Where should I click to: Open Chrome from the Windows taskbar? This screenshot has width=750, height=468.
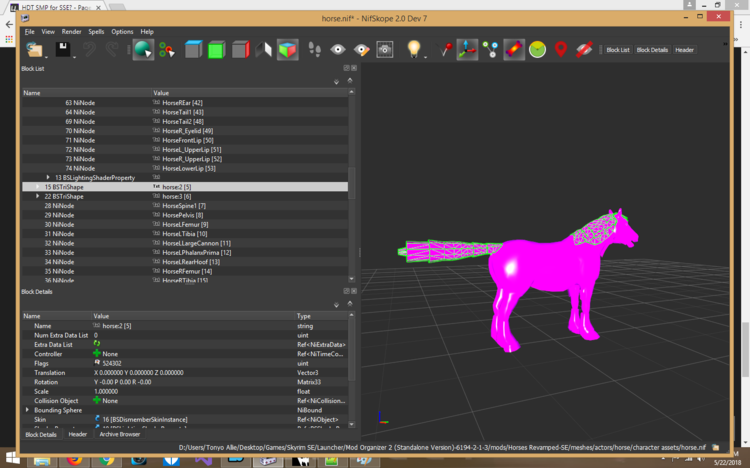[x=107, y=460]
